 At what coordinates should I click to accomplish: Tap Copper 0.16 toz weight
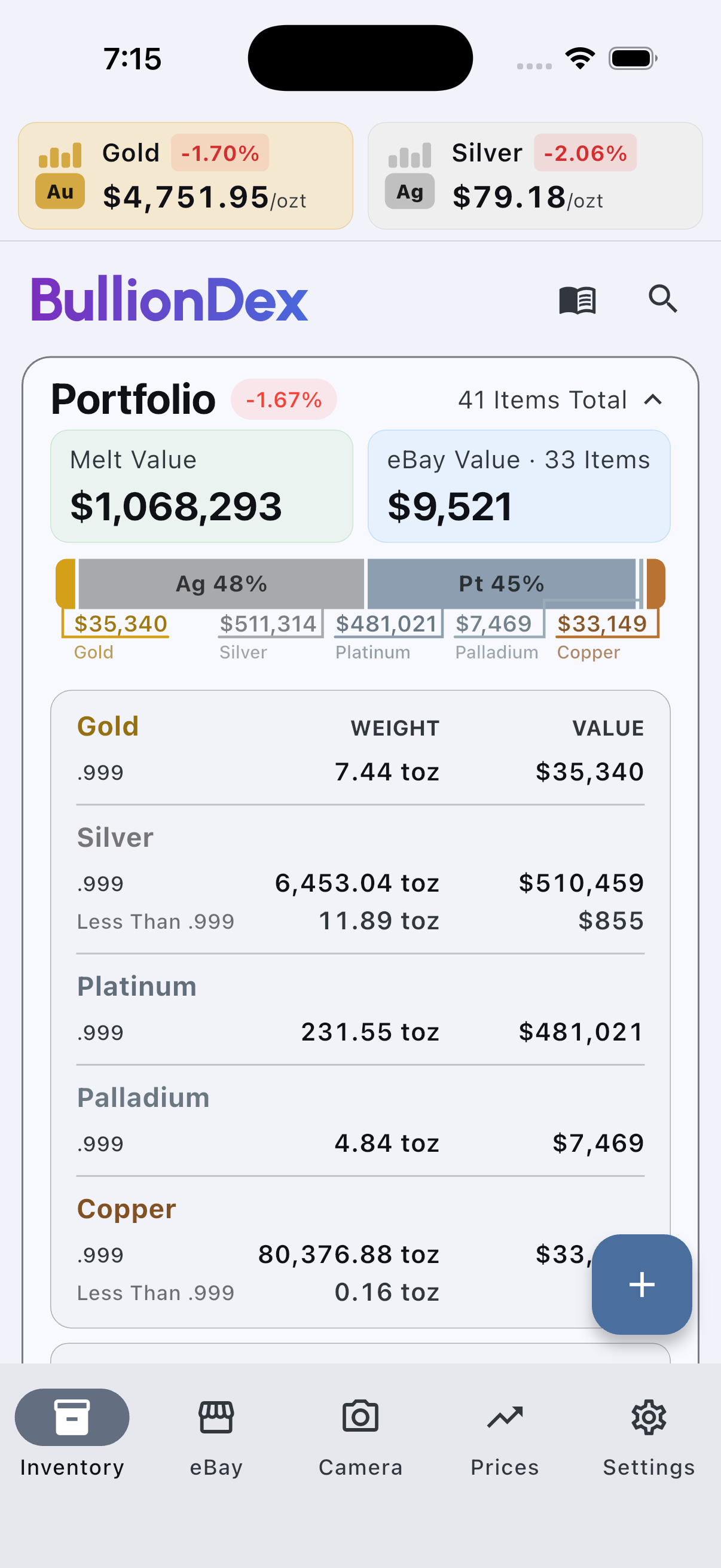click(387, 1292)
